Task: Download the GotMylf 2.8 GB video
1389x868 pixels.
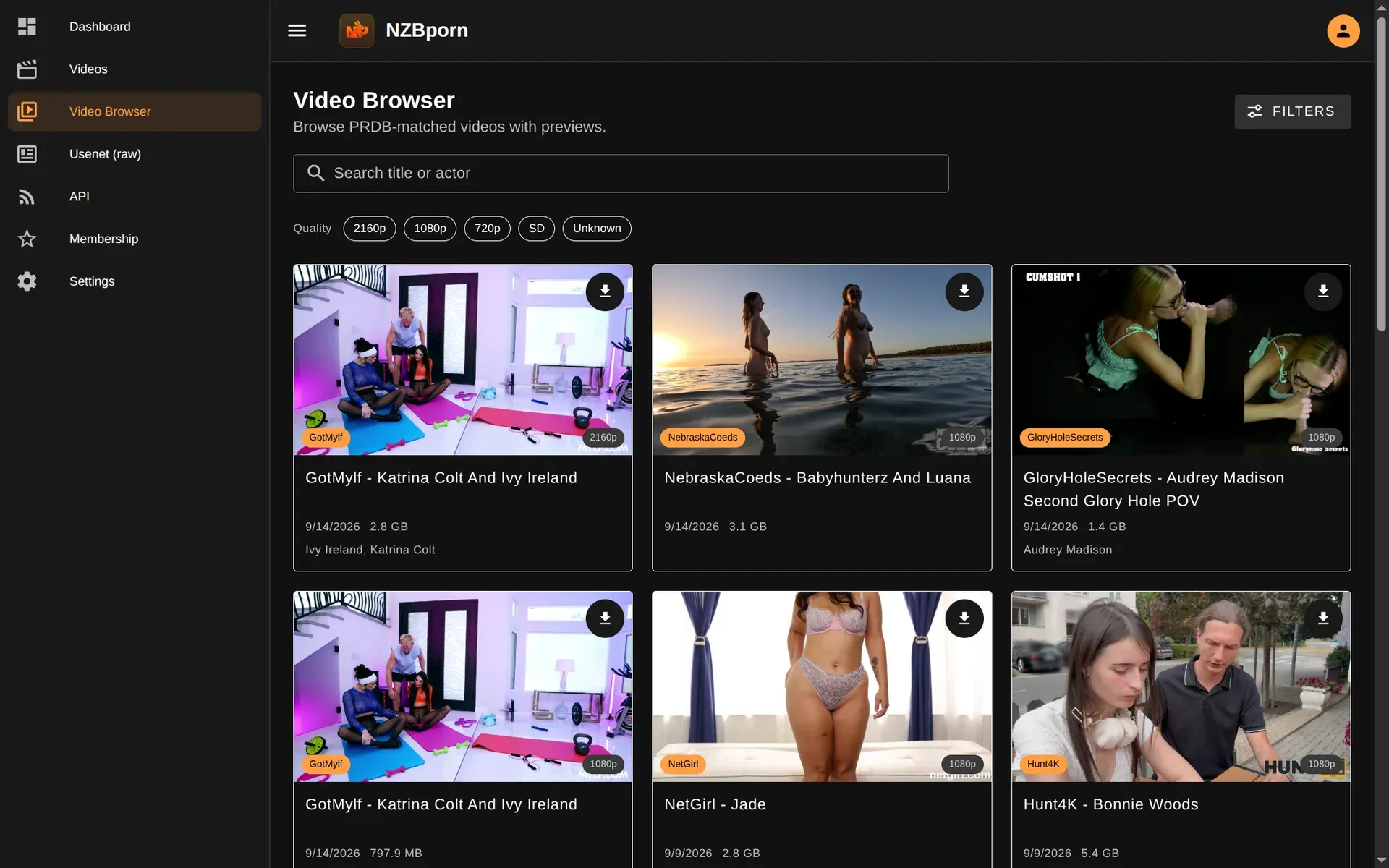Action: tap(605, 292)
